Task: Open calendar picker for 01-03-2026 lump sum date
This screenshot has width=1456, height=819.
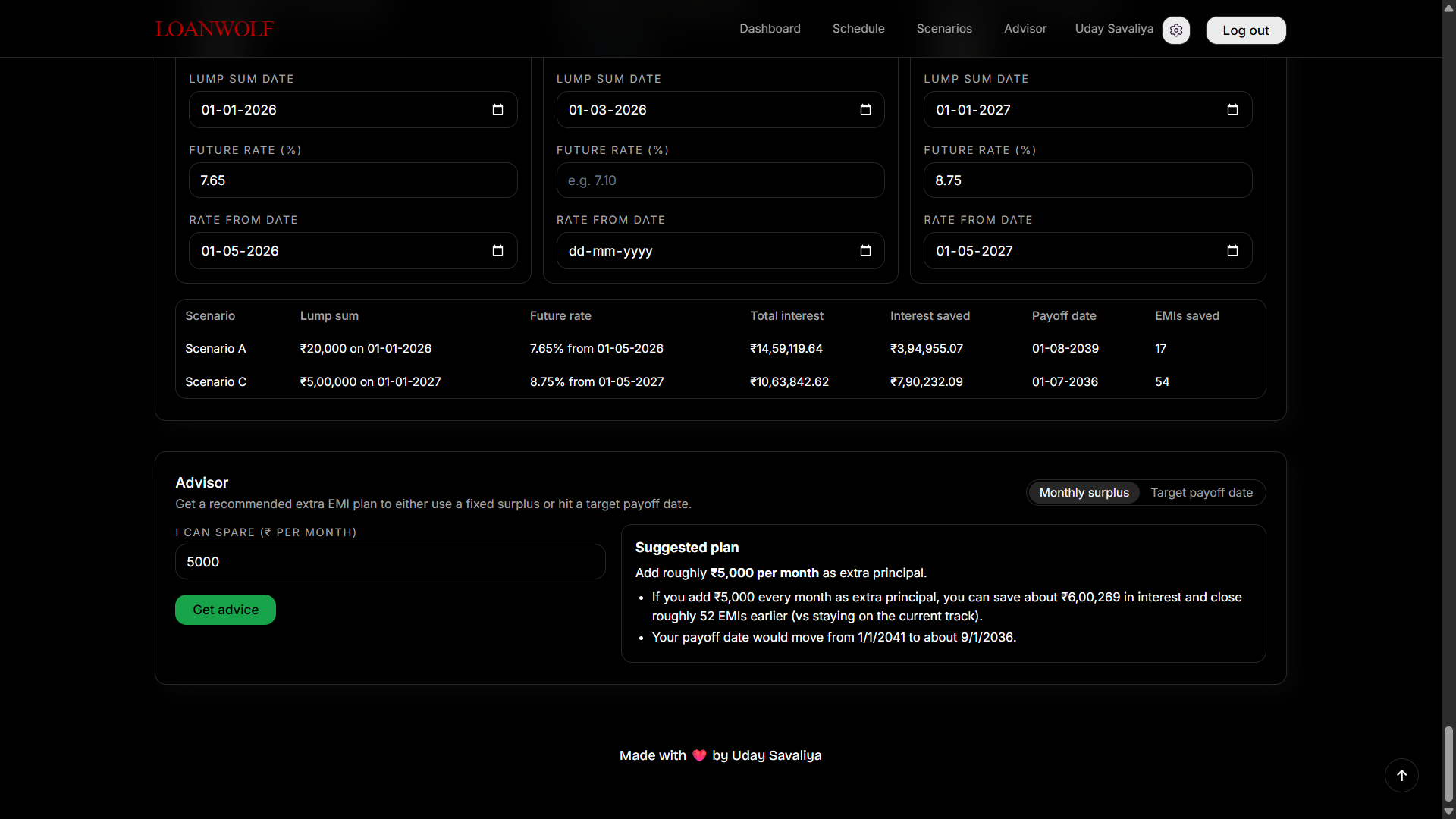Action: coord(865,110)
